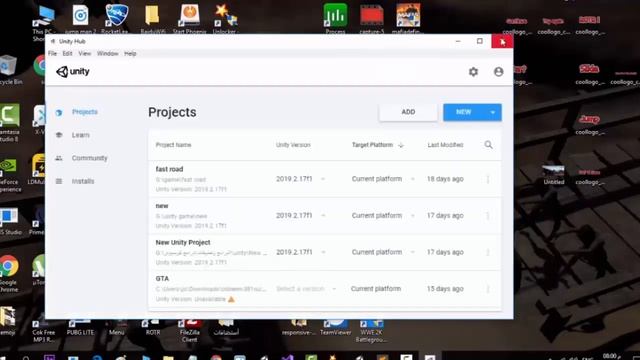
Task: Expand the NEW button dropdown arrow
Action: [493, 112]
